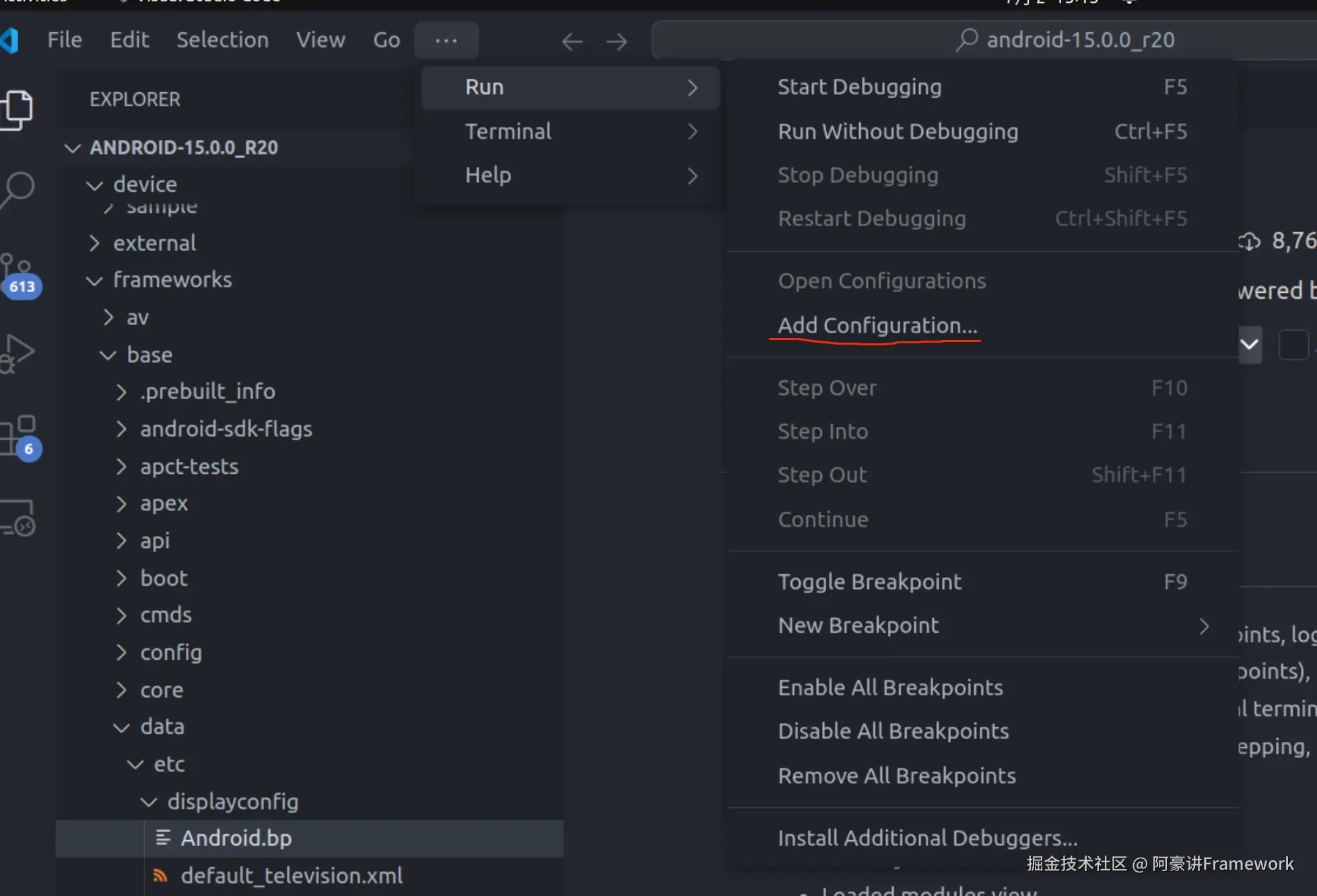Open the Remote Explorer icon
Image resolution: width=1317 pixels, height=896 pixels.
19,518
